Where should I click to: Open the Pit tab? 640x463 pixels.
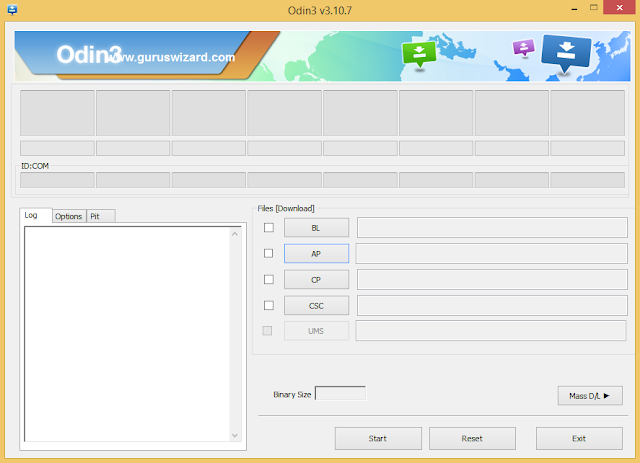[100, 216]
